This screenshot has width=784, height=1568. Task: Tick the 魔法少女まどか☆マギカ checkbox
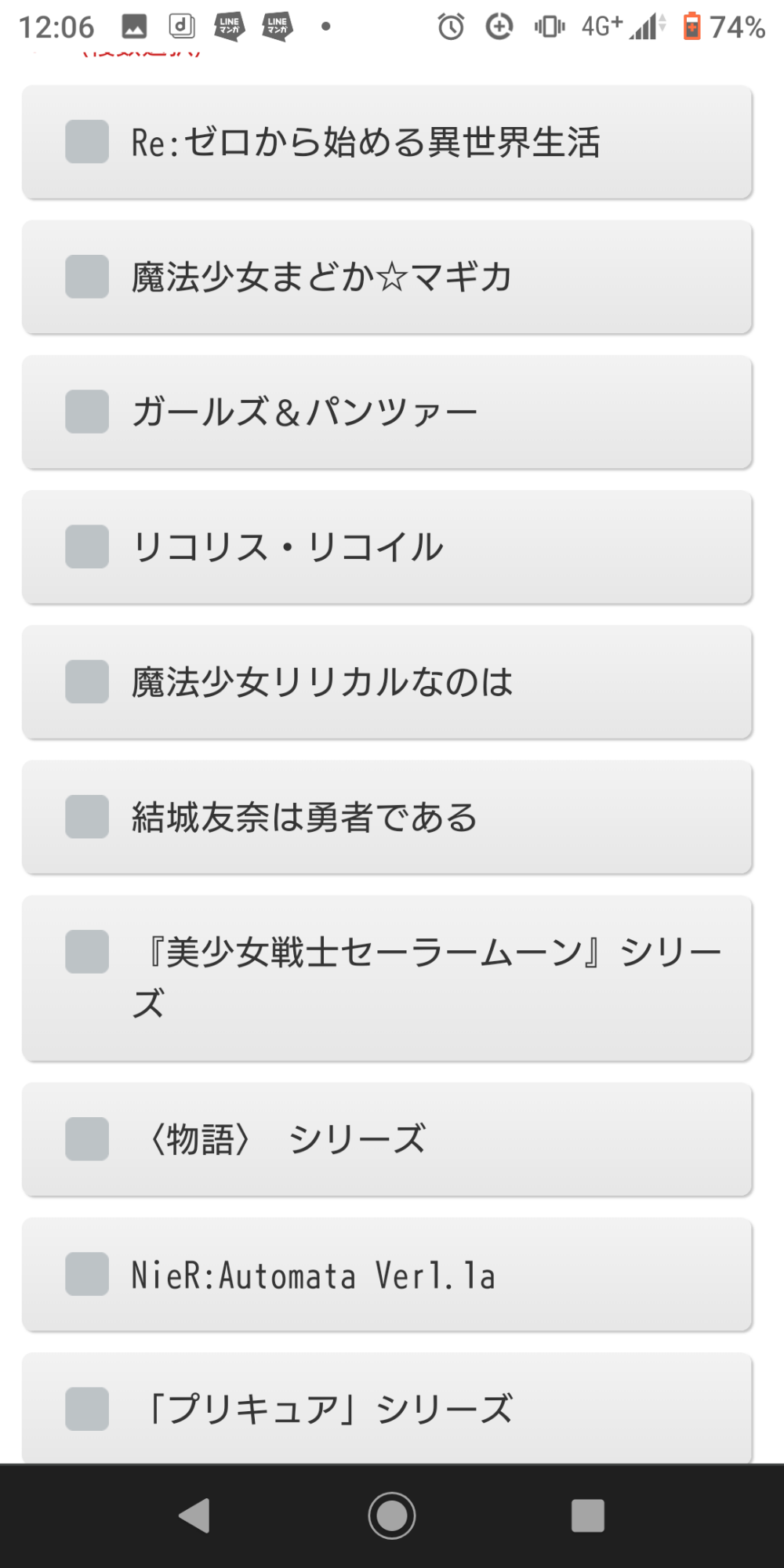[x=87, y=277]
